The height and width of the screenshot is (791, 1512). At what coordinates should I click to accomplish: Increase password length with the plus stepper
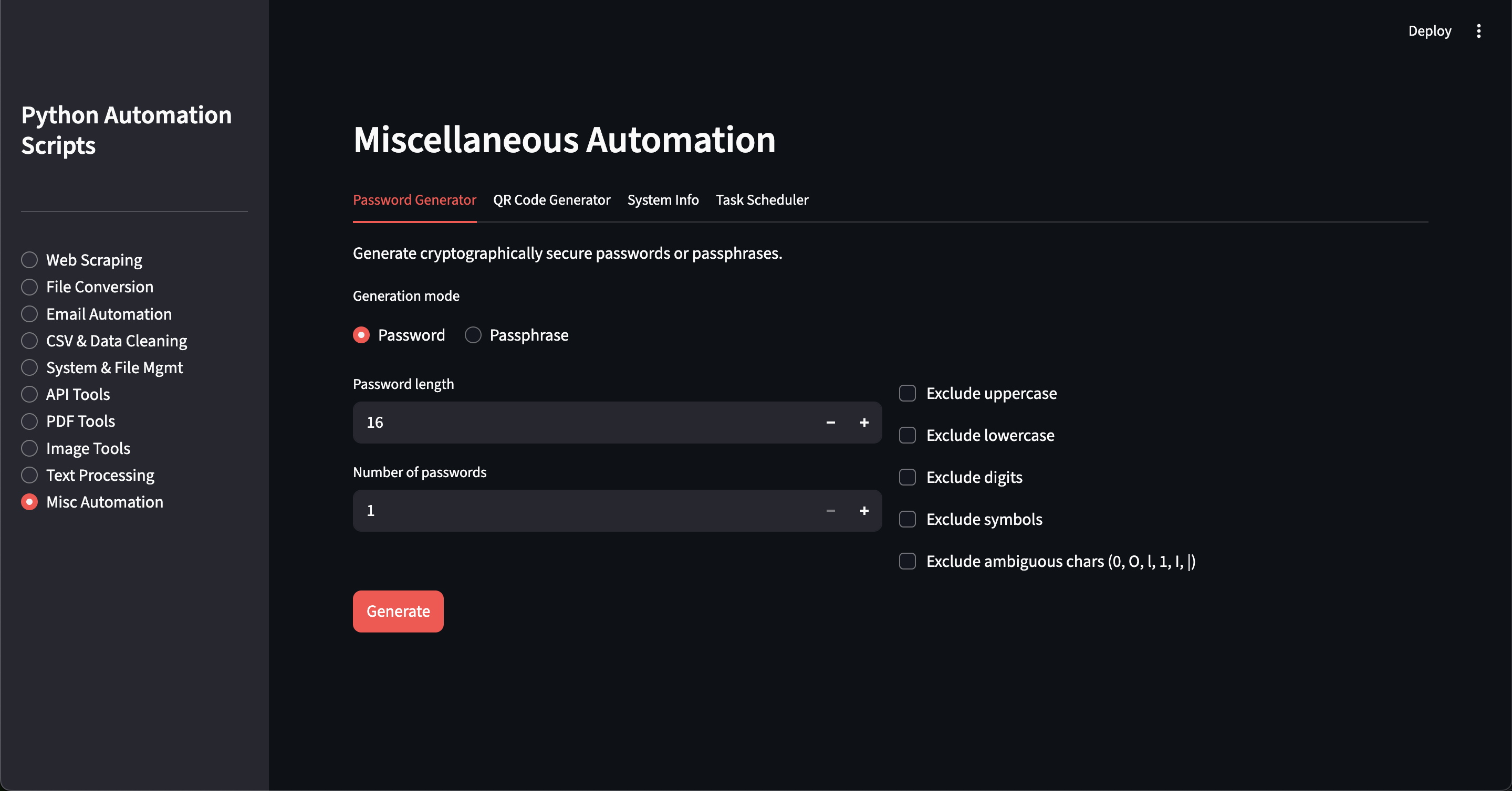click(x=864, y=423)
